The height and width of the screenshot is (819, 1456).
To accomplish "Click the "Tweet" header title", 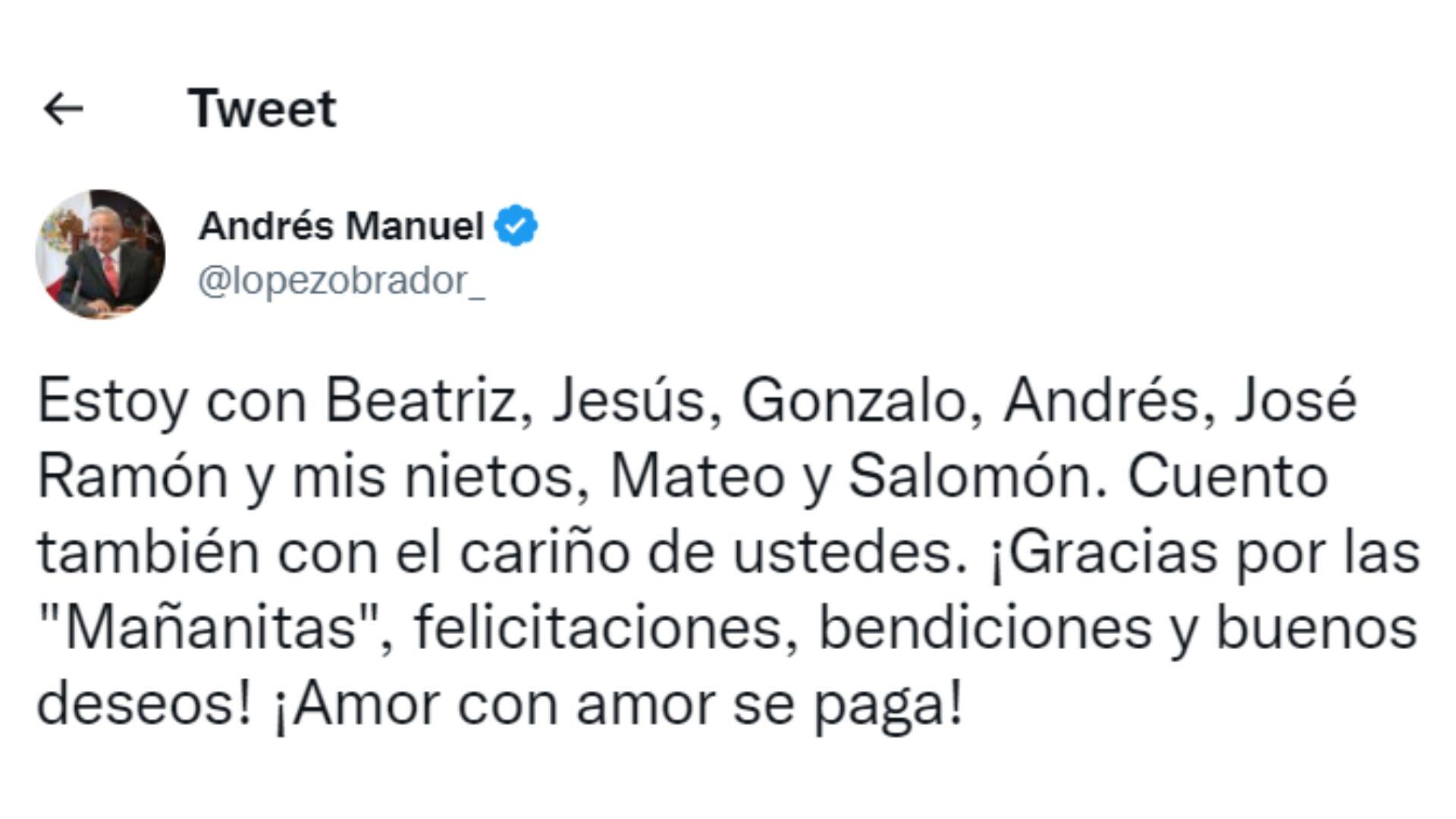I will point(262,108).
